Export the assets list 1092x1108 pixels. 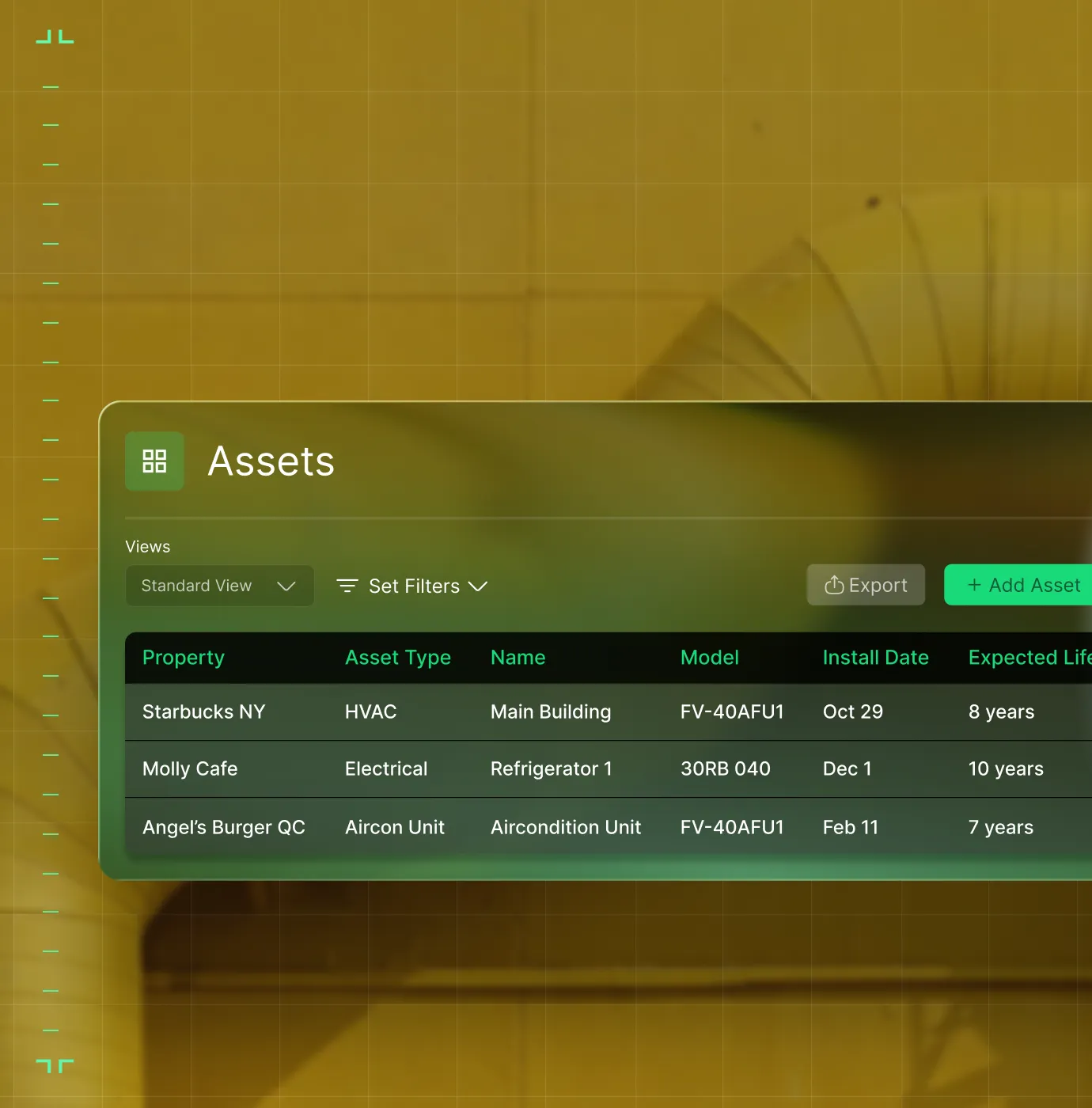[866, 585]
